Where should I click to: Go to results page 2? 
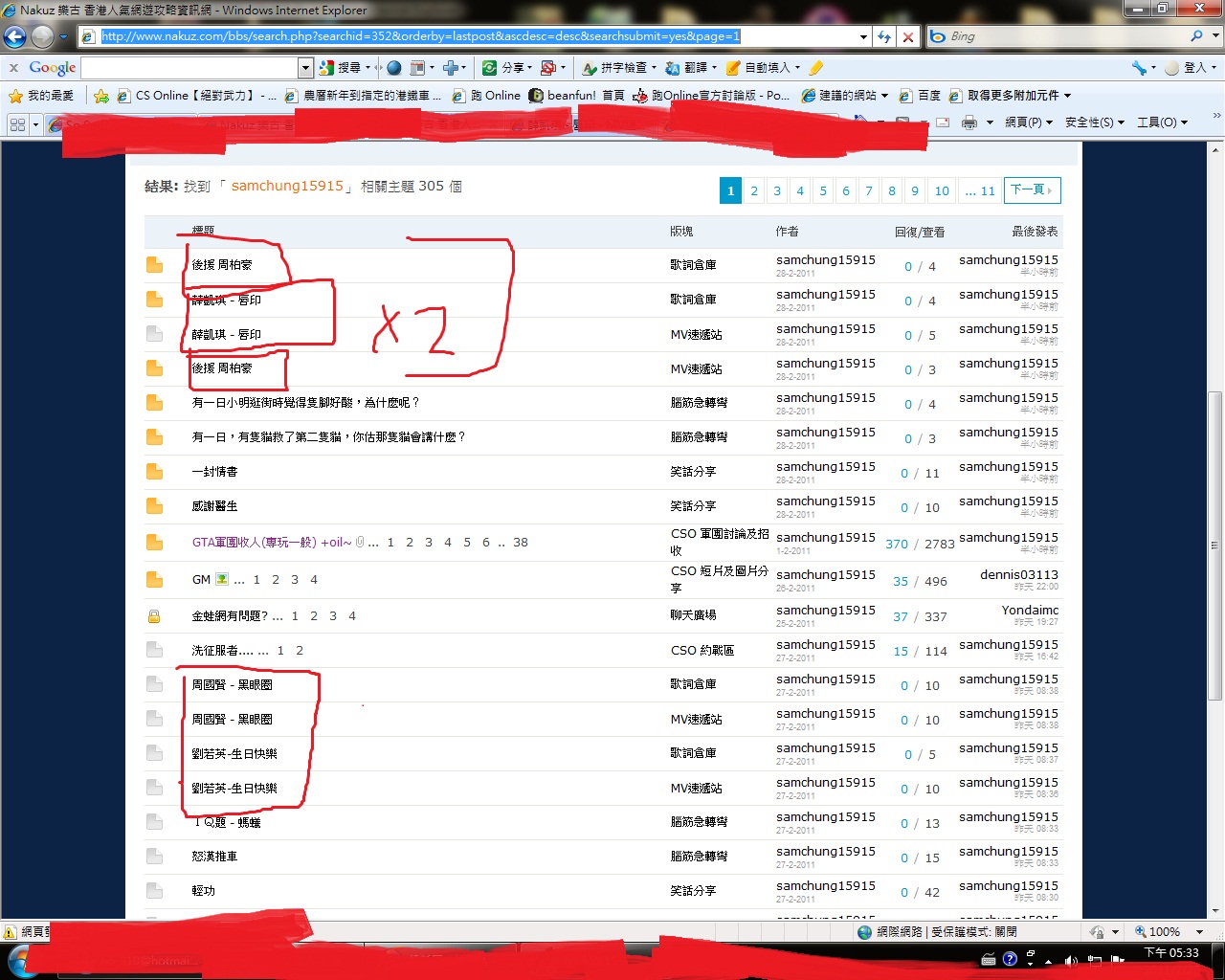tap(754, 190)
